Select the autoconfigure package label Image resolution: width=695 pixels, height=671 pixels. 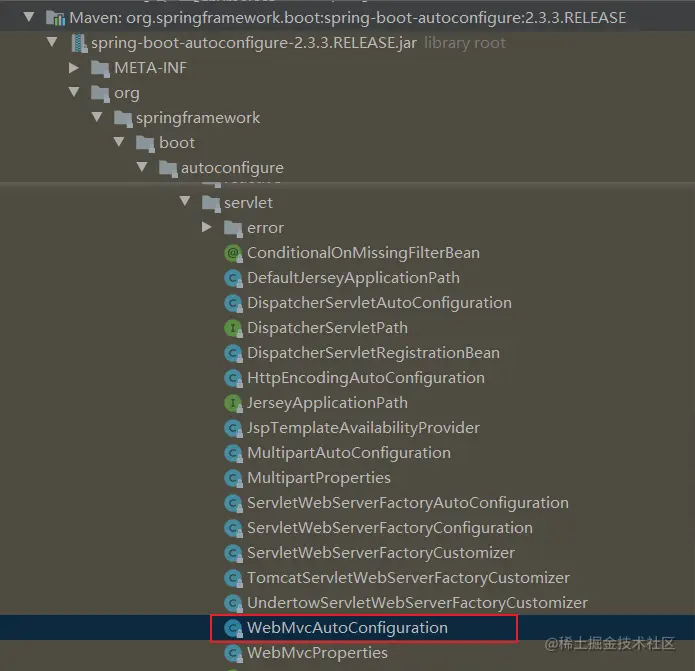click(x=232, y=168)
